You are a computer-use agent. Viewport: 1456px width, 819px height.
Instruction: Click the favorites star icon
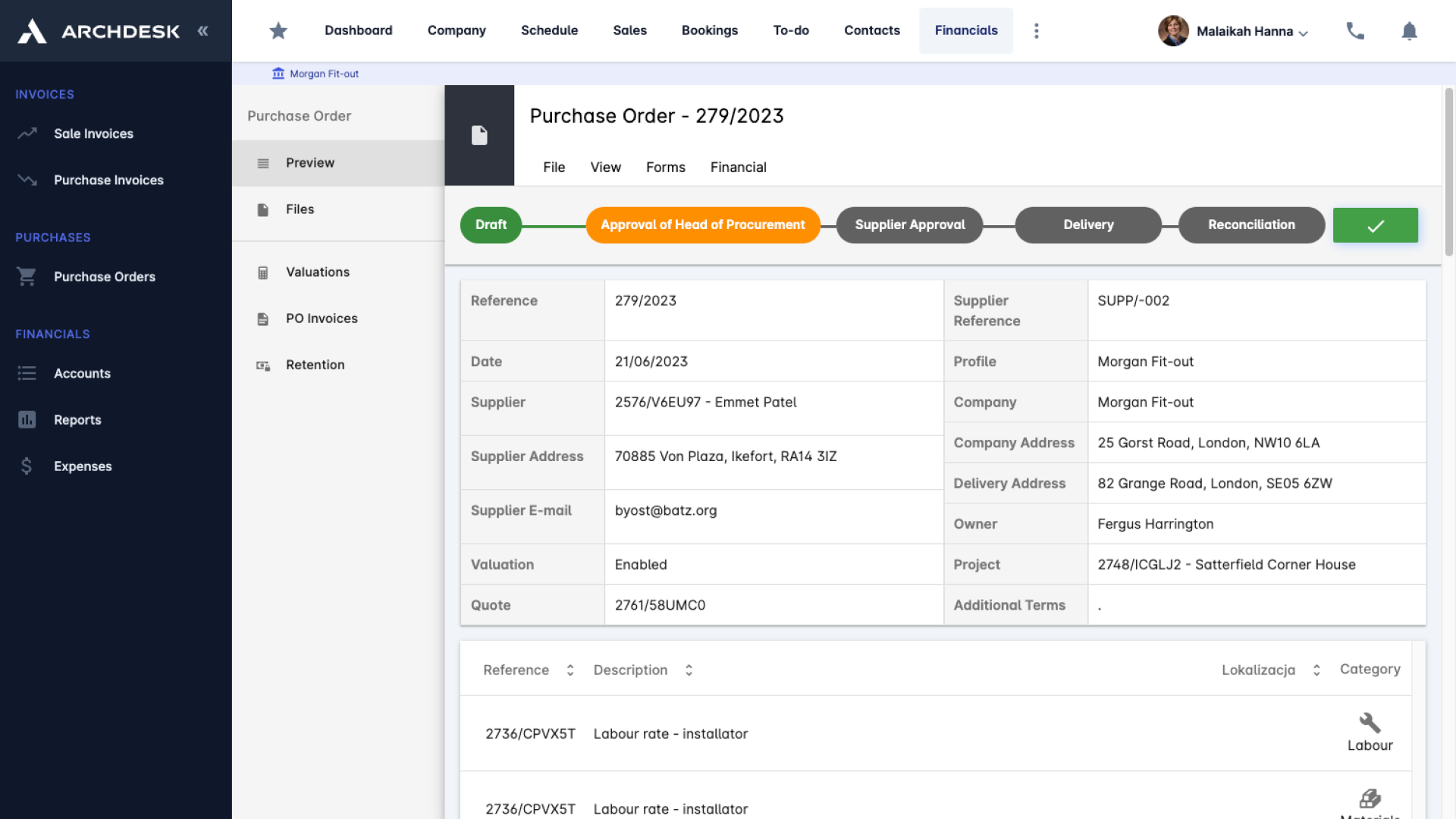[x=278, y=30]
